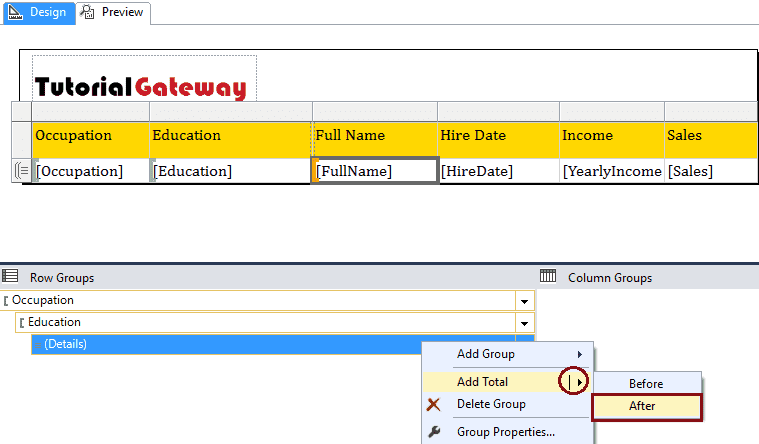Select the tablix corner handle

pyautogui.click(x=21, y=111)
